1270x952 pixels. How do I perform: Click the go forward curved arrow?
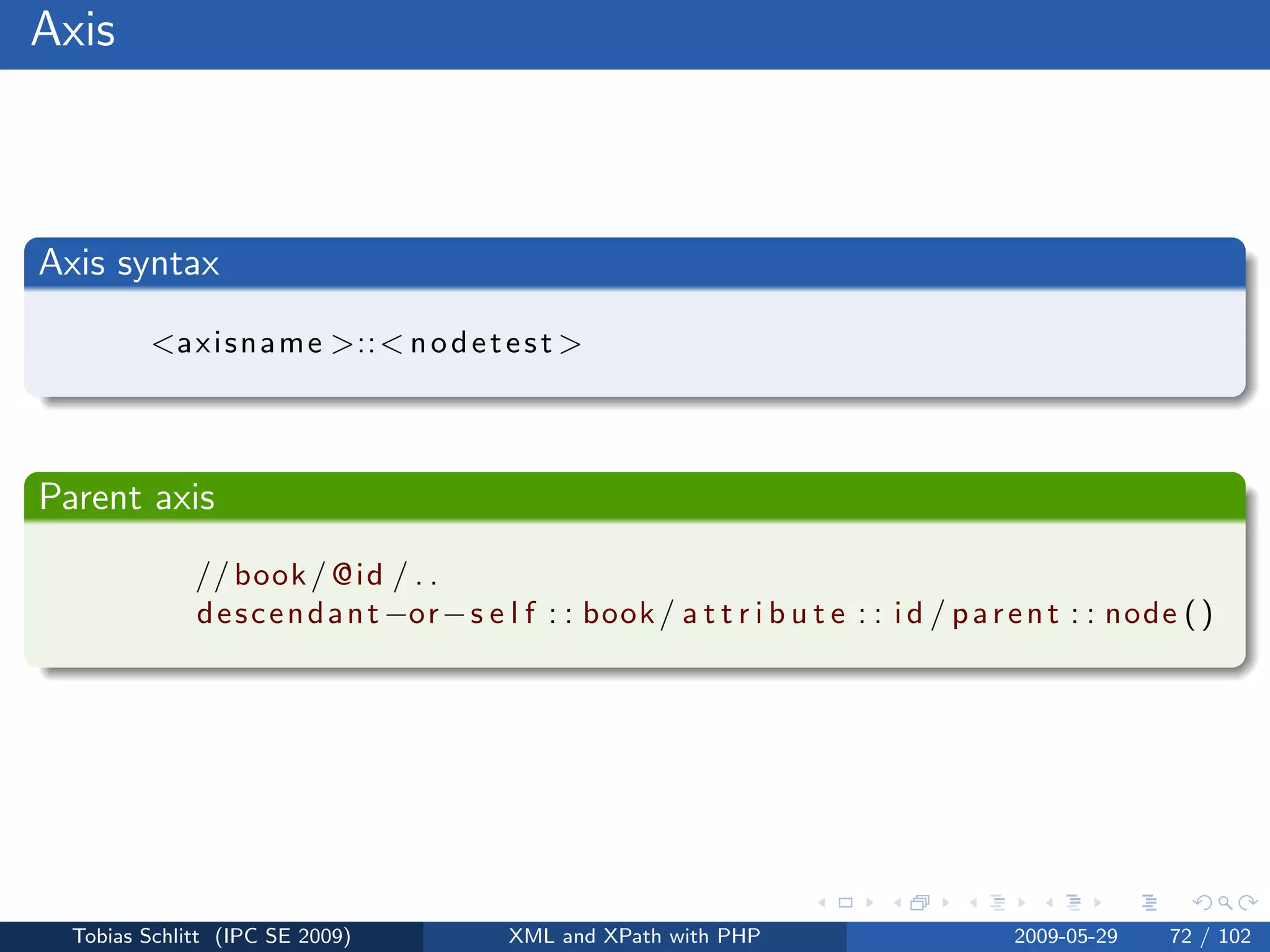tap(1248, 903)
